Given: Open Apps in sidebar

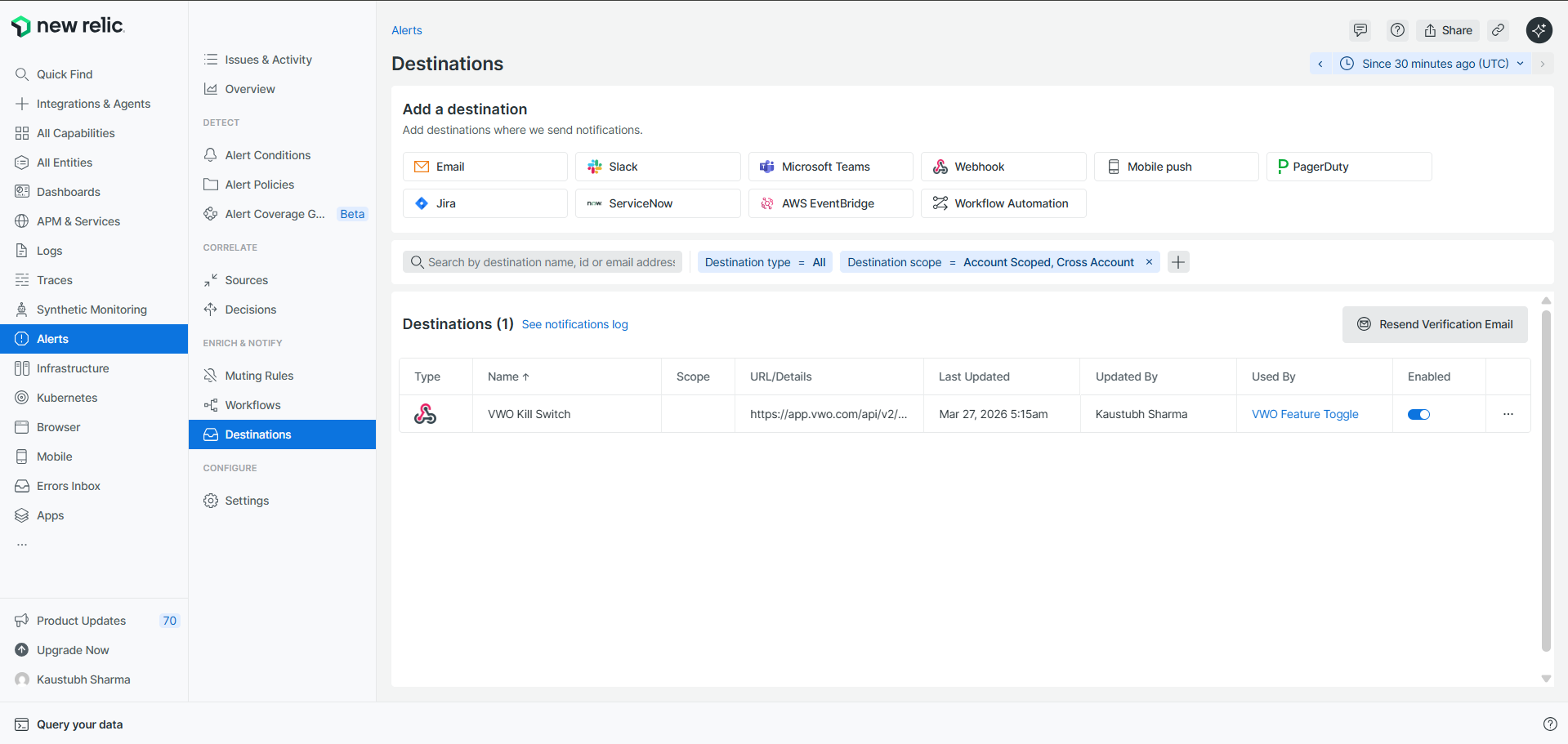Looking at the screenshot, I should (94, 515).
